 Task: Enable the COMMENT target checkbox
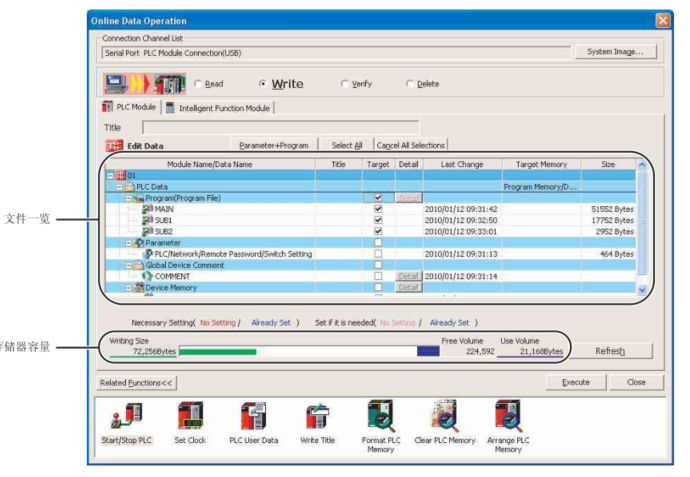(378, 276)
